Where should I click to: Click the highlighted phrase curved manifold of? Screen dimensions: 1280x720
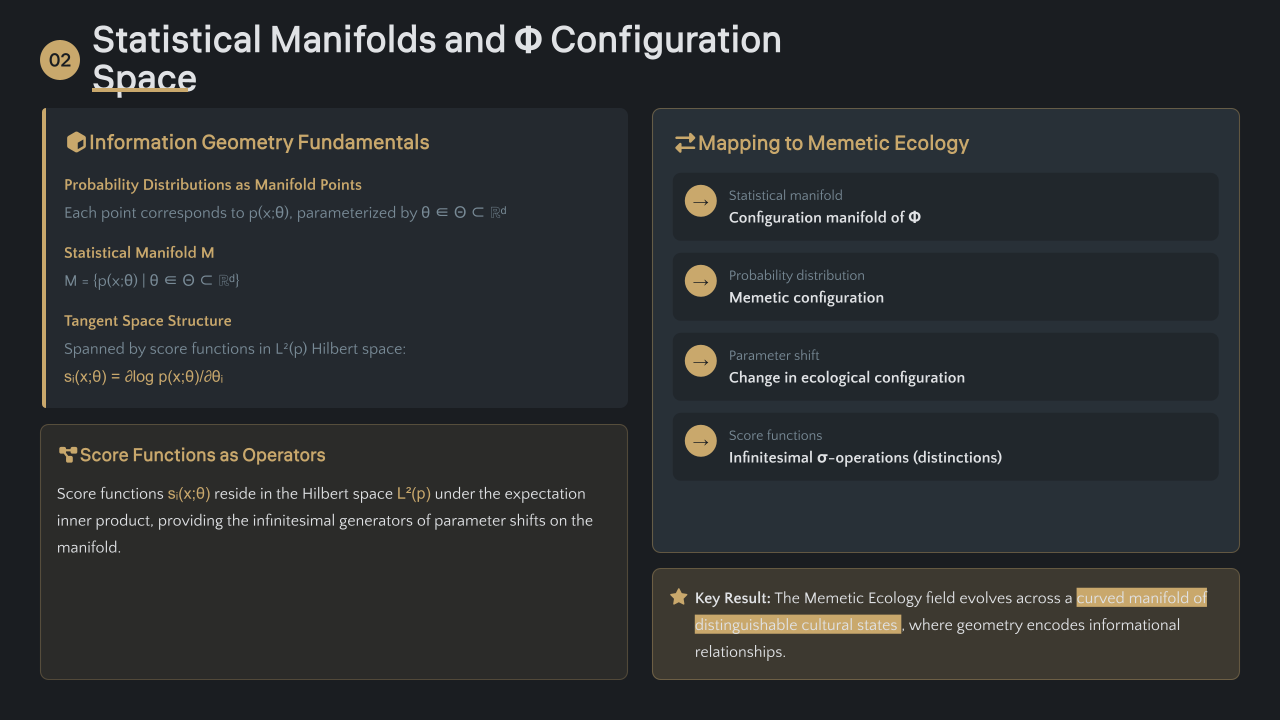[x=1141, y=598]
